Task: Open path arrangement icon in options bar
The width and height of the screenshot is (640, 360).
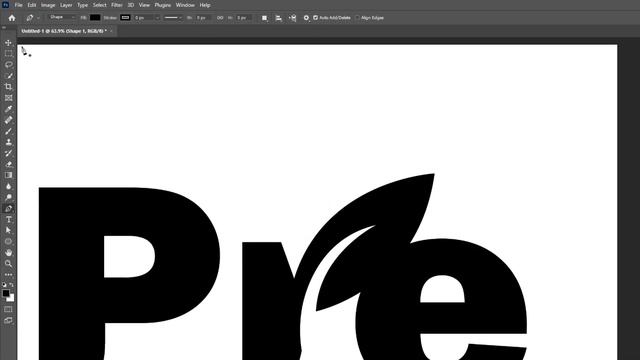Action: [292, 18]
